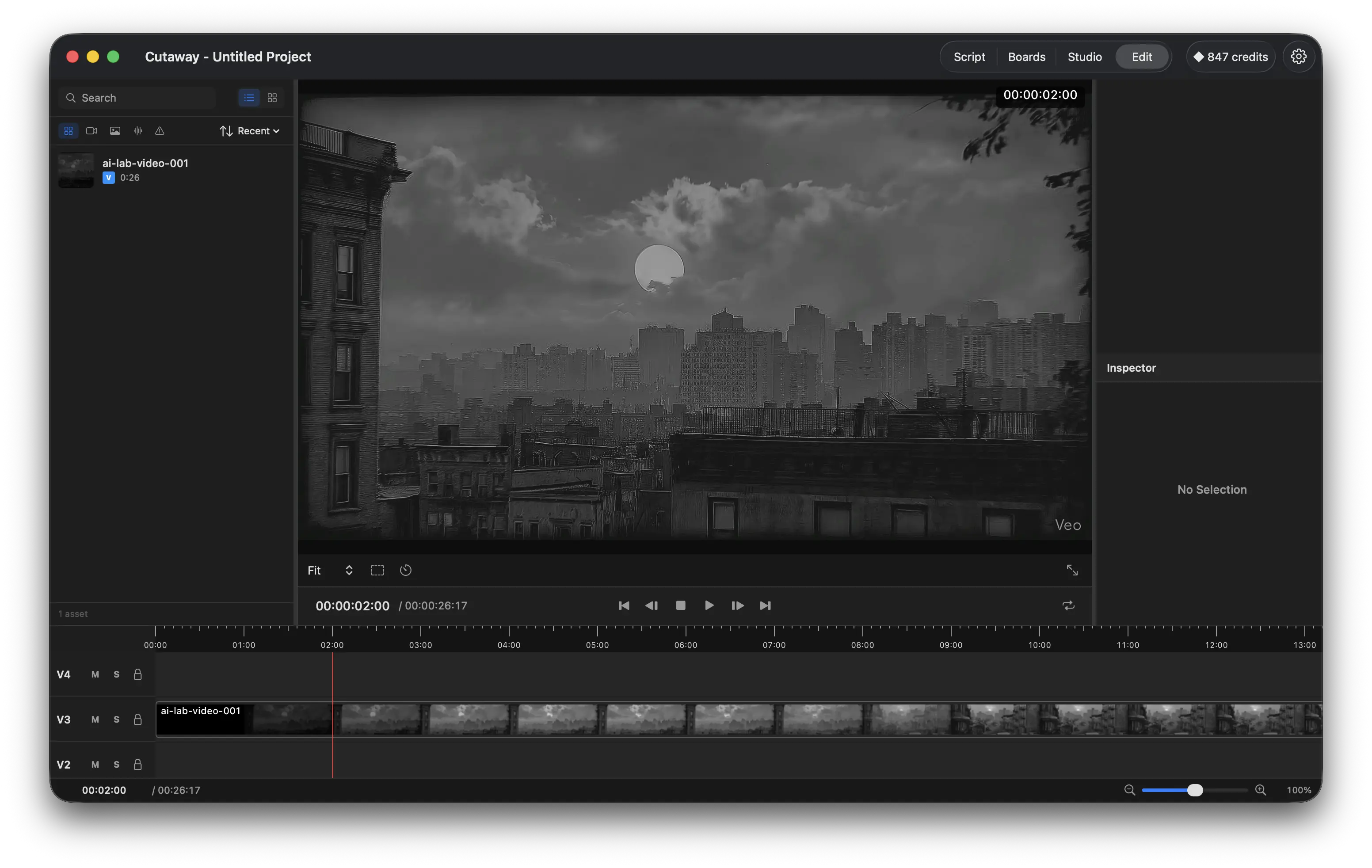
Task: Open the settings gear
Action: tap(1299, 57)
